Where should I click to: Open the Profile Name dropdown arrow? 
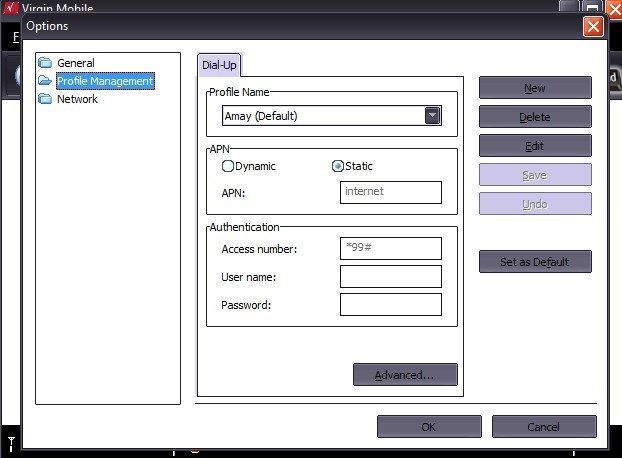432,116
